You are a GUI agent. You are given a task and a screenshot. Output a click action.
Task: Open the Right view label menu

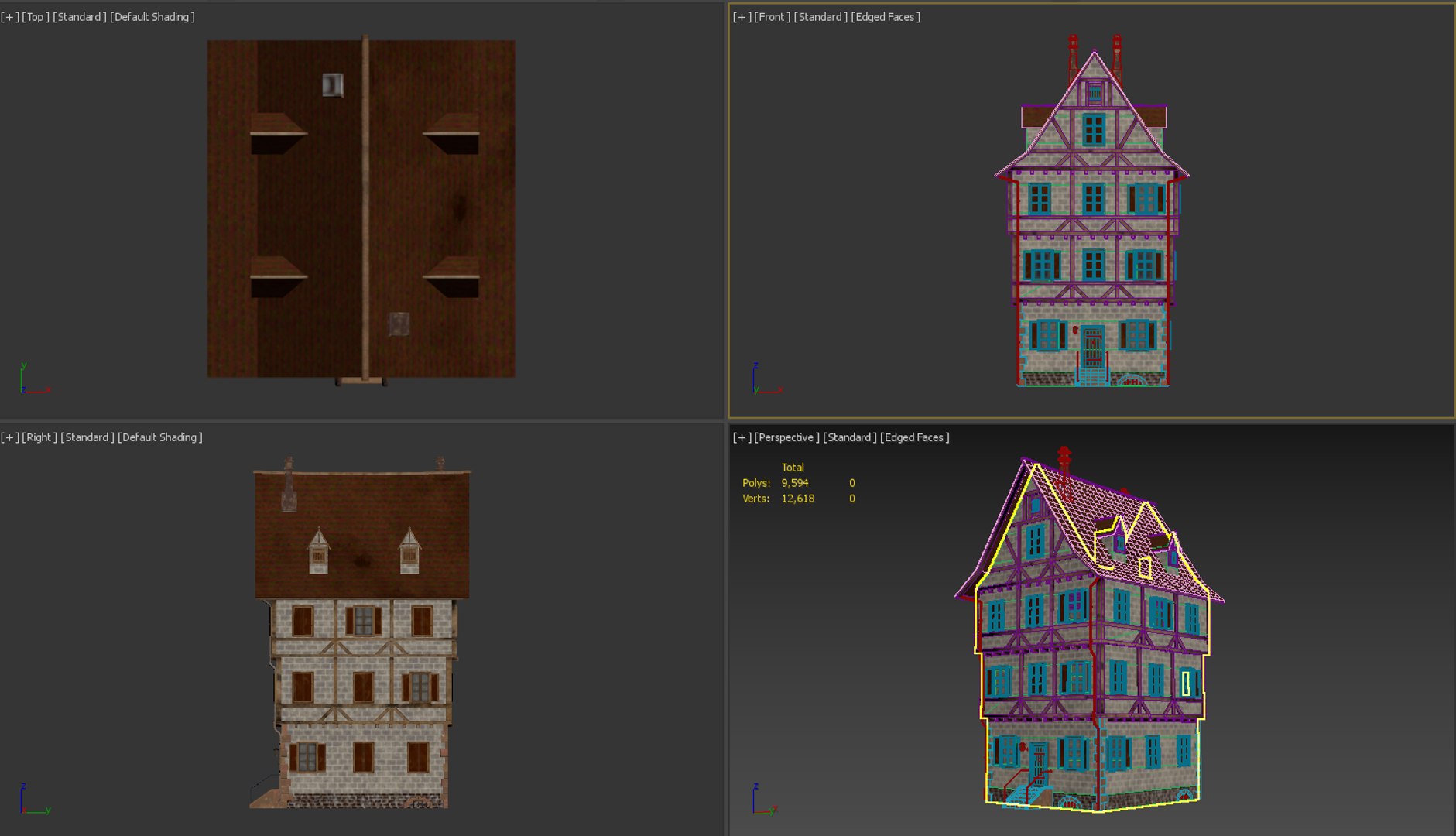pos(39,437)
